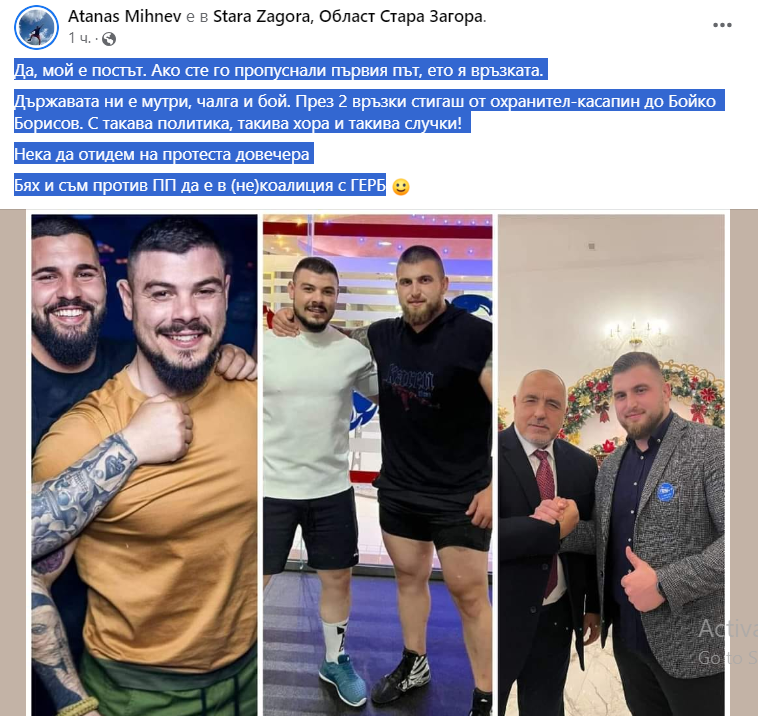Open the Atanas Mihnev name link
This screenshot has height=716, width=758.
pyautogui.click(x=125, y=16)
